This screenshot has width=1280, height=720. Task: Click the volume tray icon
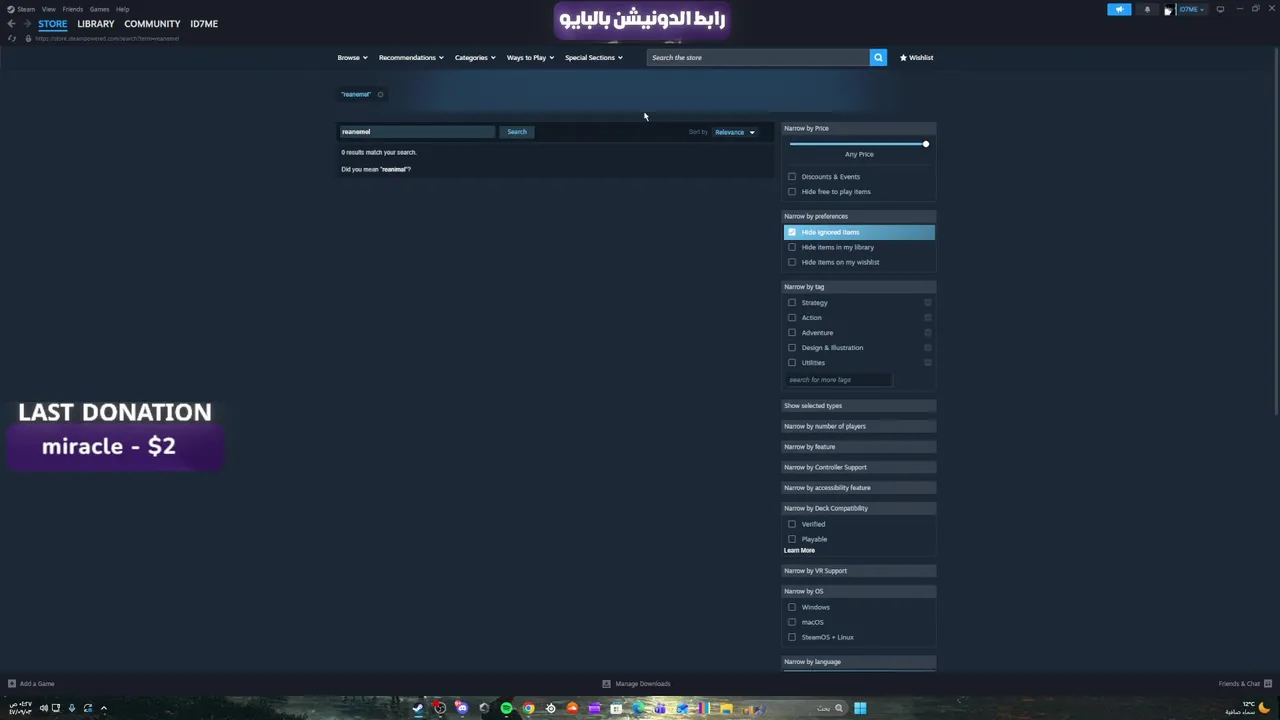click(x=43, y=708)
